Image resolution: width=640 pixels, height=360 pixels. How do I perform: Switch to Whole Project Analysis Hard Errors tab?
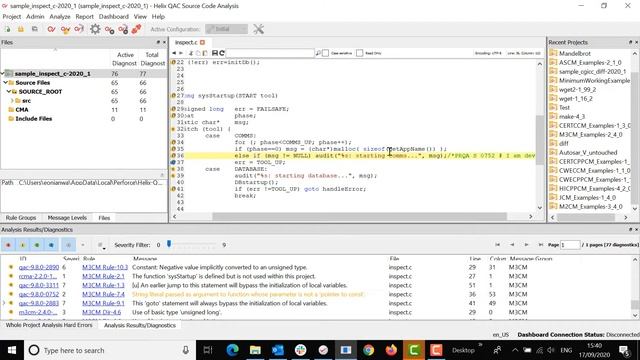tap(49, 325)
